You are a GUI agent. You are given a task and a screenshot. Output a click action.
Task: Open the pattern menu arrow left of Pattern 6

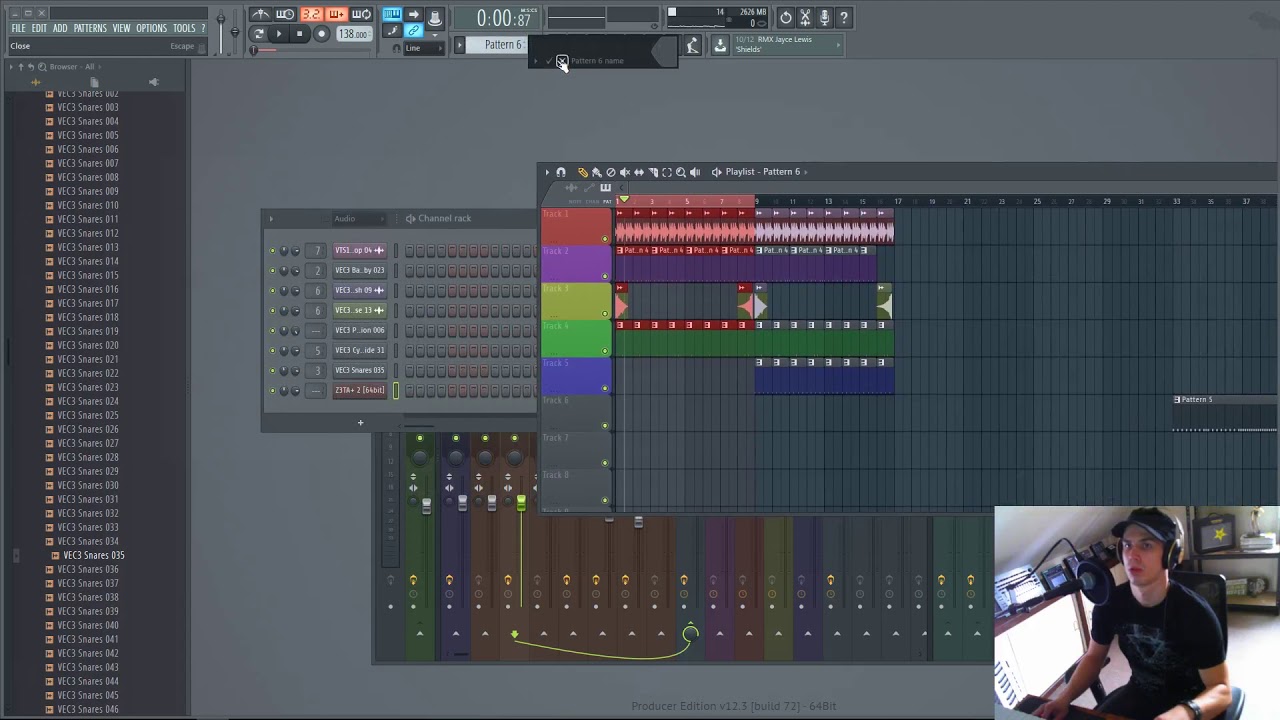coord(460,45)
